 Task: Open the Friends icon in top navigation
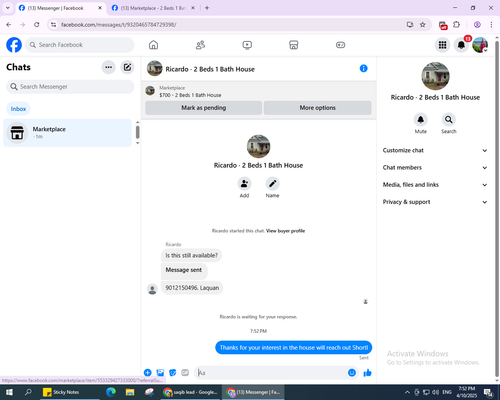[200, 45]
